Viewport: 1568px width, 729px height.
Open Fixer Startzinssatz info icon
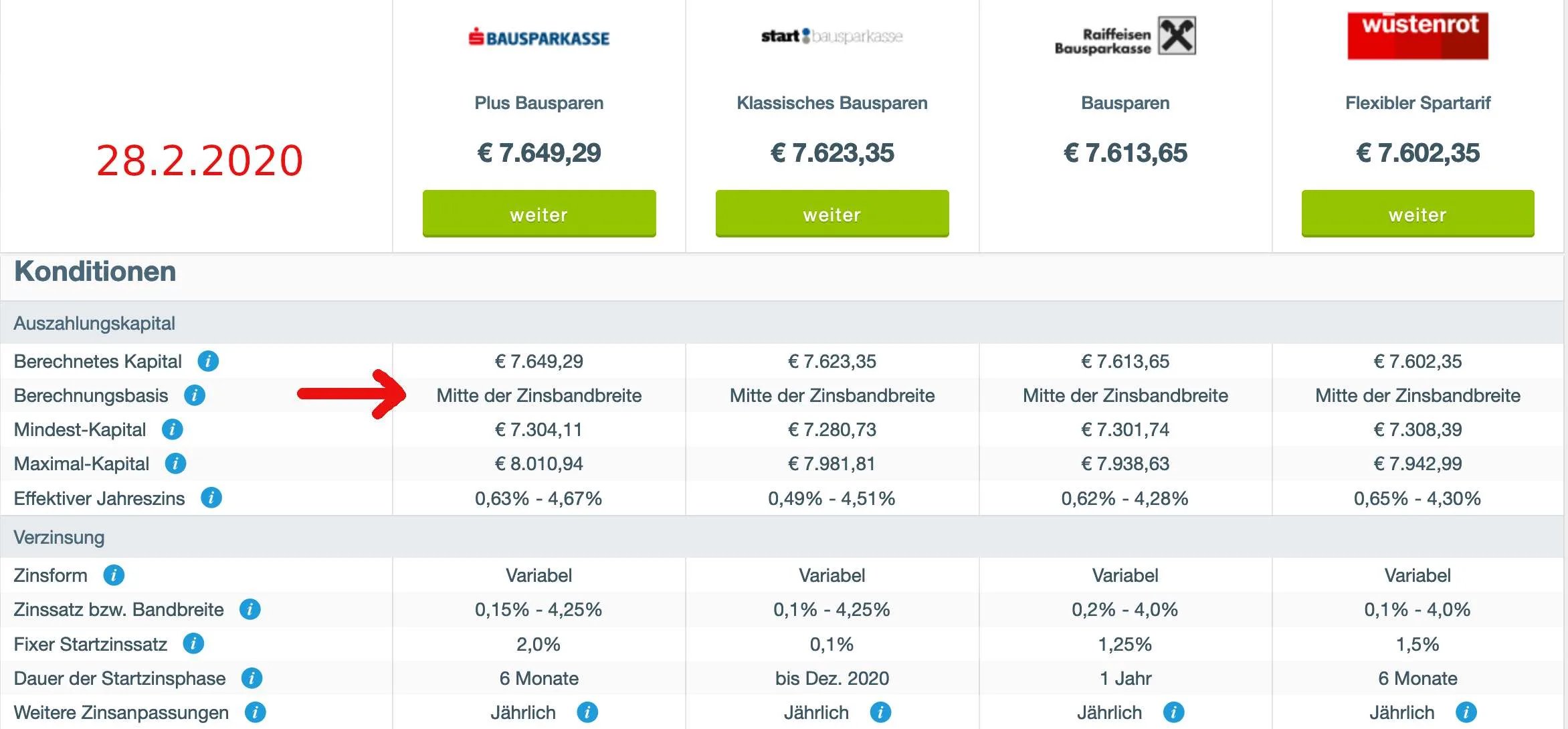pos(193,643)
